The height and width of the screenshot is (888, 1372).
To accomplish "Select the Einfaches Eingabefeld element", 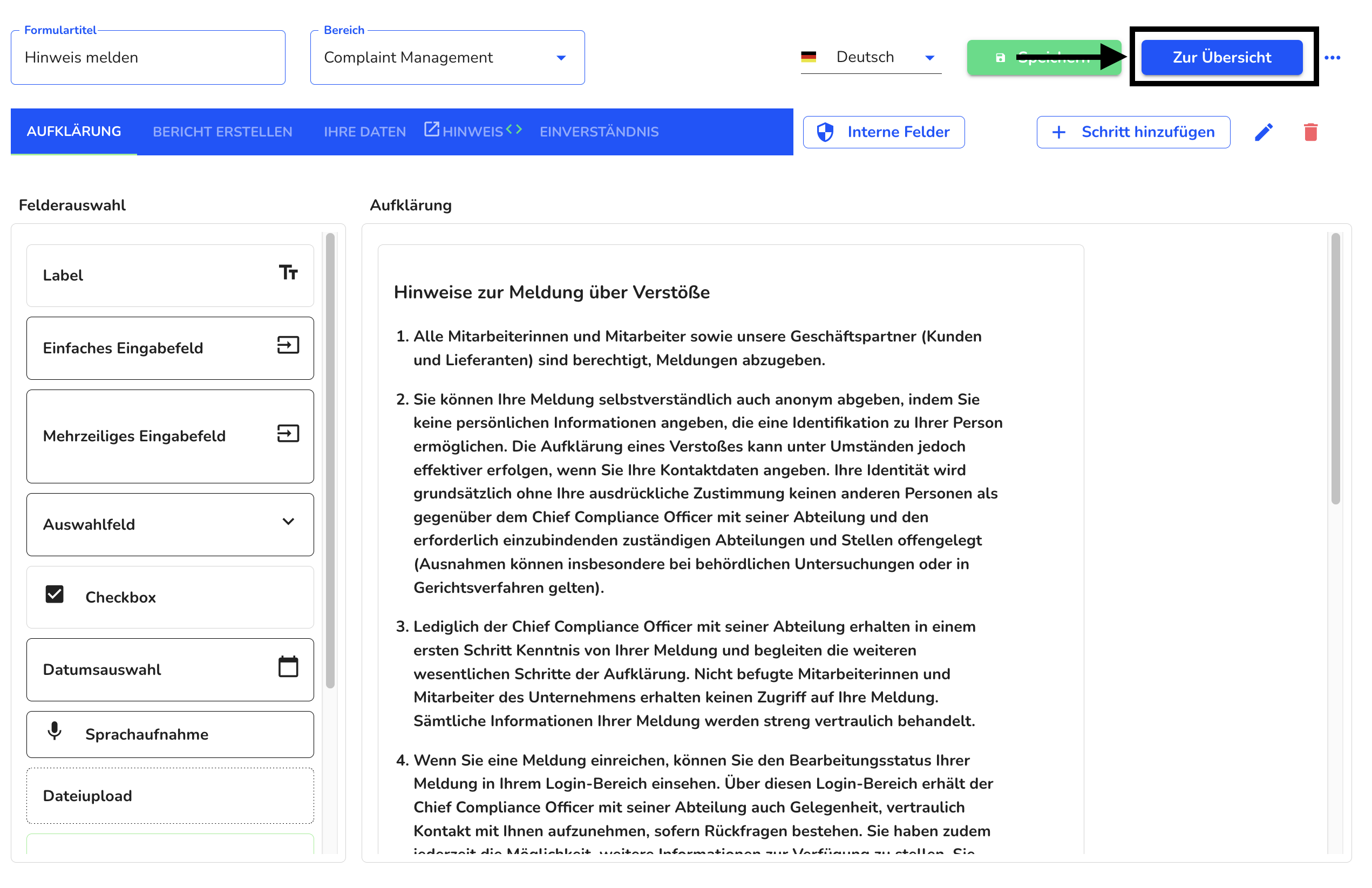I will (170, 348).
